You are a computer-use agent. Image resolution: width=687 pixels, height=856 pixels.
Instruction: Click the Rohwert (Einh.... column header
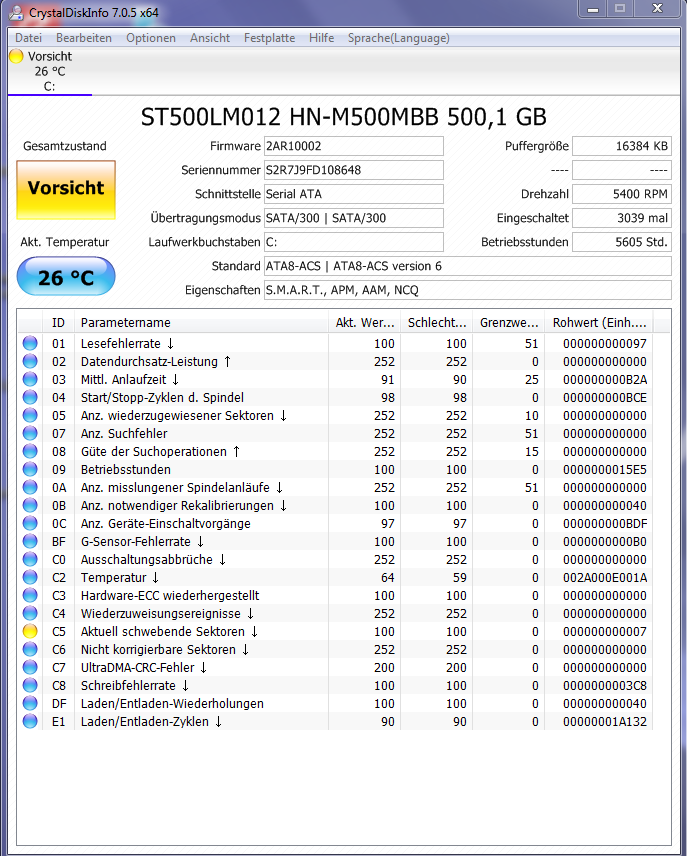click(599, 323)
